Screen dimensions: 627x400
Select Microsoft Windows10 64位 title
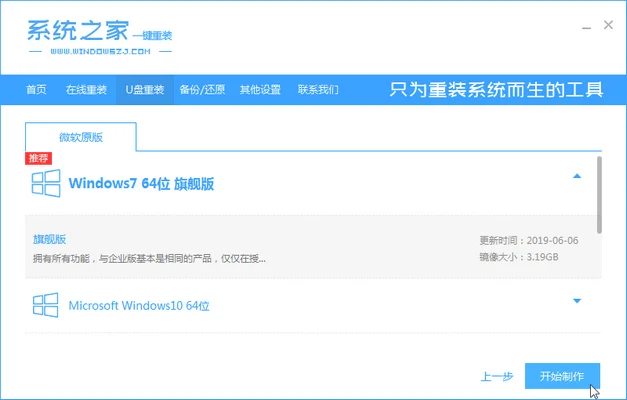[x=139, y=306]
